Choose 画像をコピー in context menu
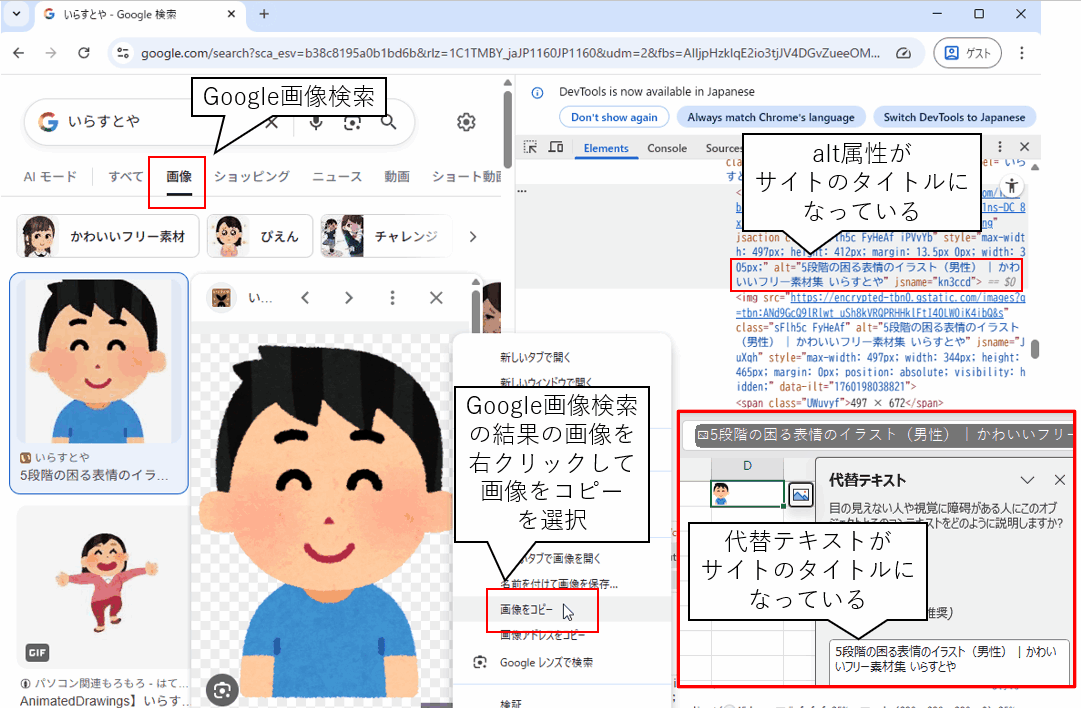The image size is (1081, 708). [527, 609]
